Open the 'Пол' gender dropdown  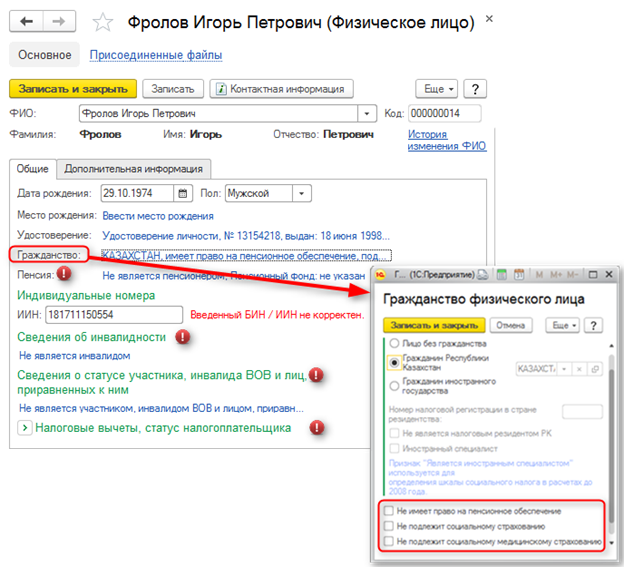click(301, 193)
